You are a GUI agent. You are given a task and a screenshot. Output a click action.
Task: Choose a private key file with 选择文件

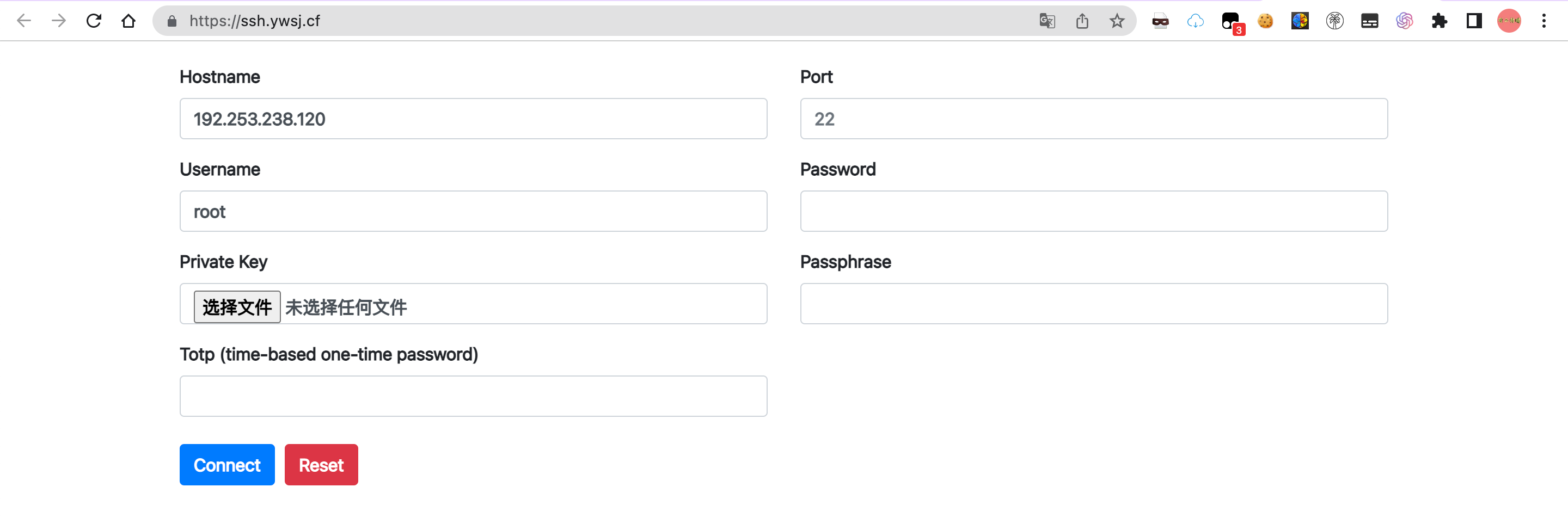237,307
